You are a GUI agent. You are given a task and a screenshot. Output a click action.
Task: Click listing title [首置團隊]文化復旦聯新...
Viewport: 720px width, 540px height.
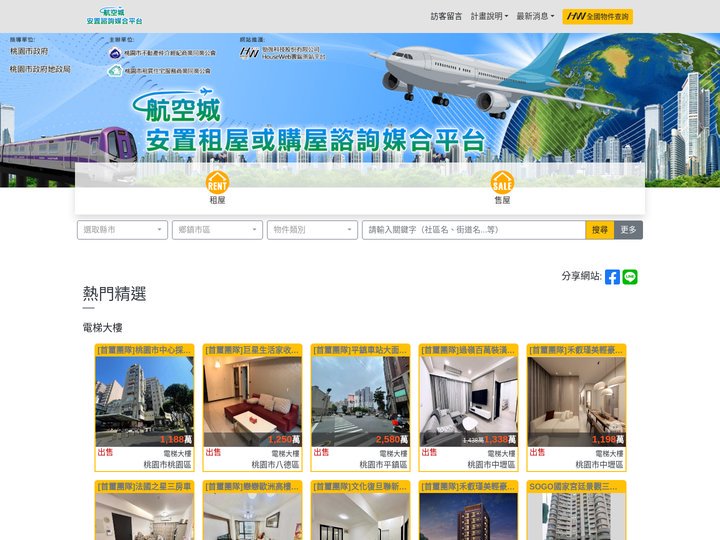(360, 487)
